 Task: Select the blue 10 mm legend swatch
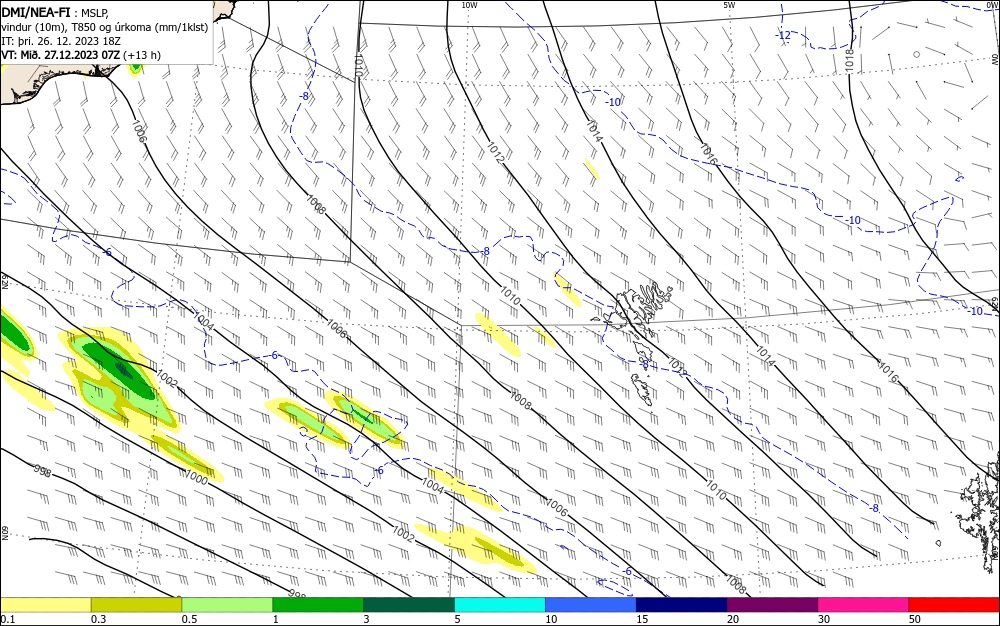(x=591, y=605)
